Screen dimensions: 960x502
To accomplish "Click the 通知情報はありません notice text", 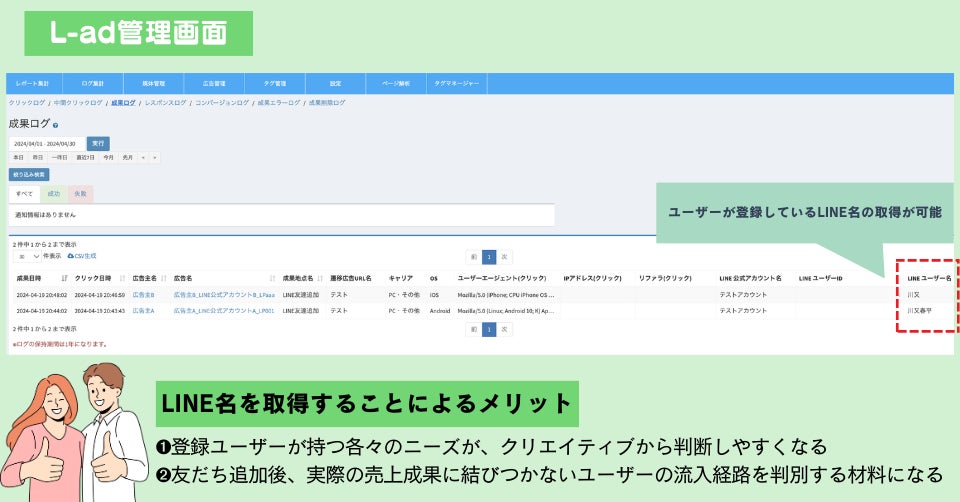I will coord(45,215).
